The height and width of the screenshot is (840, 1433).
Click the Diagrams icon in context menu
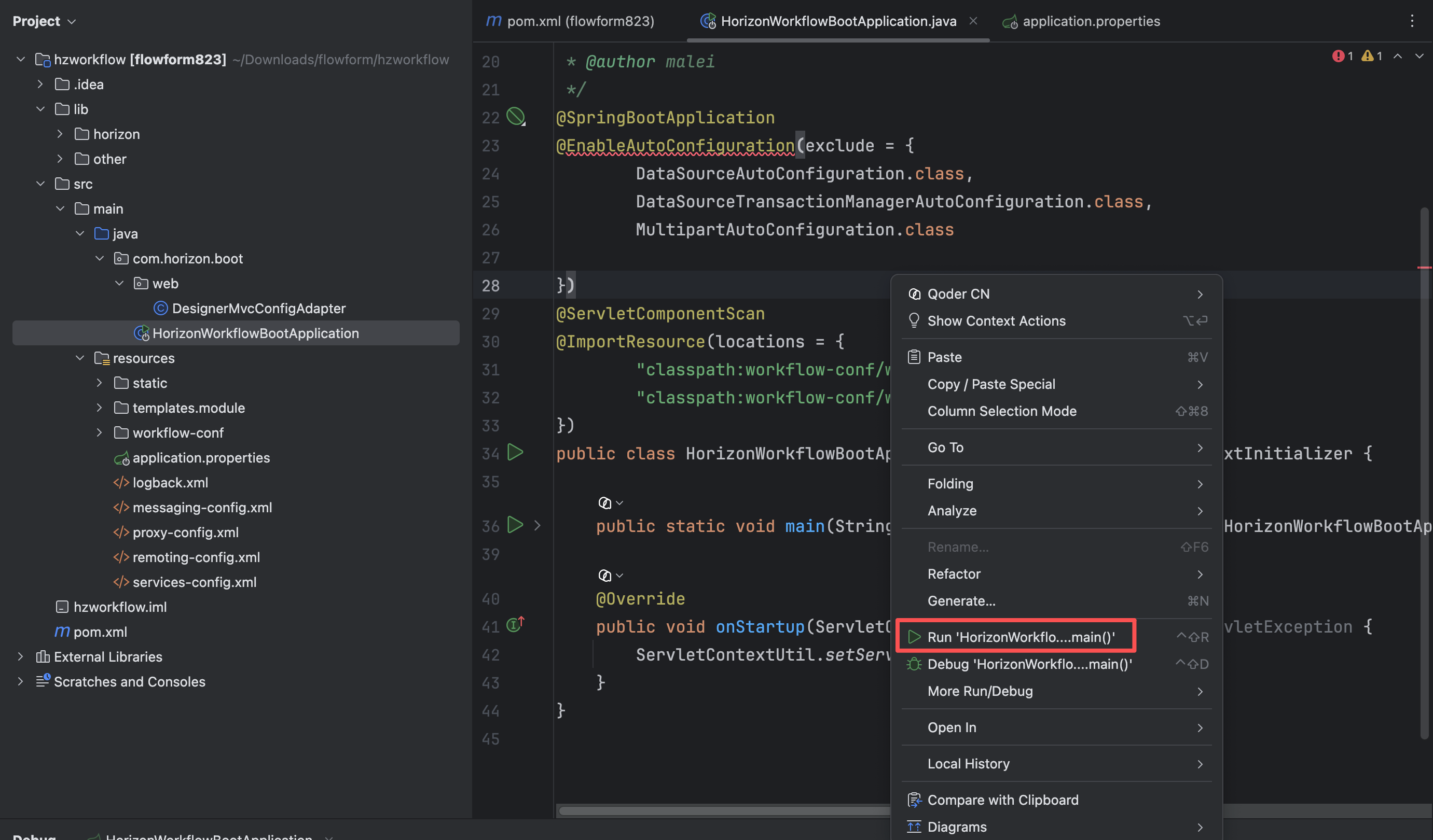(x=914, y=827)
